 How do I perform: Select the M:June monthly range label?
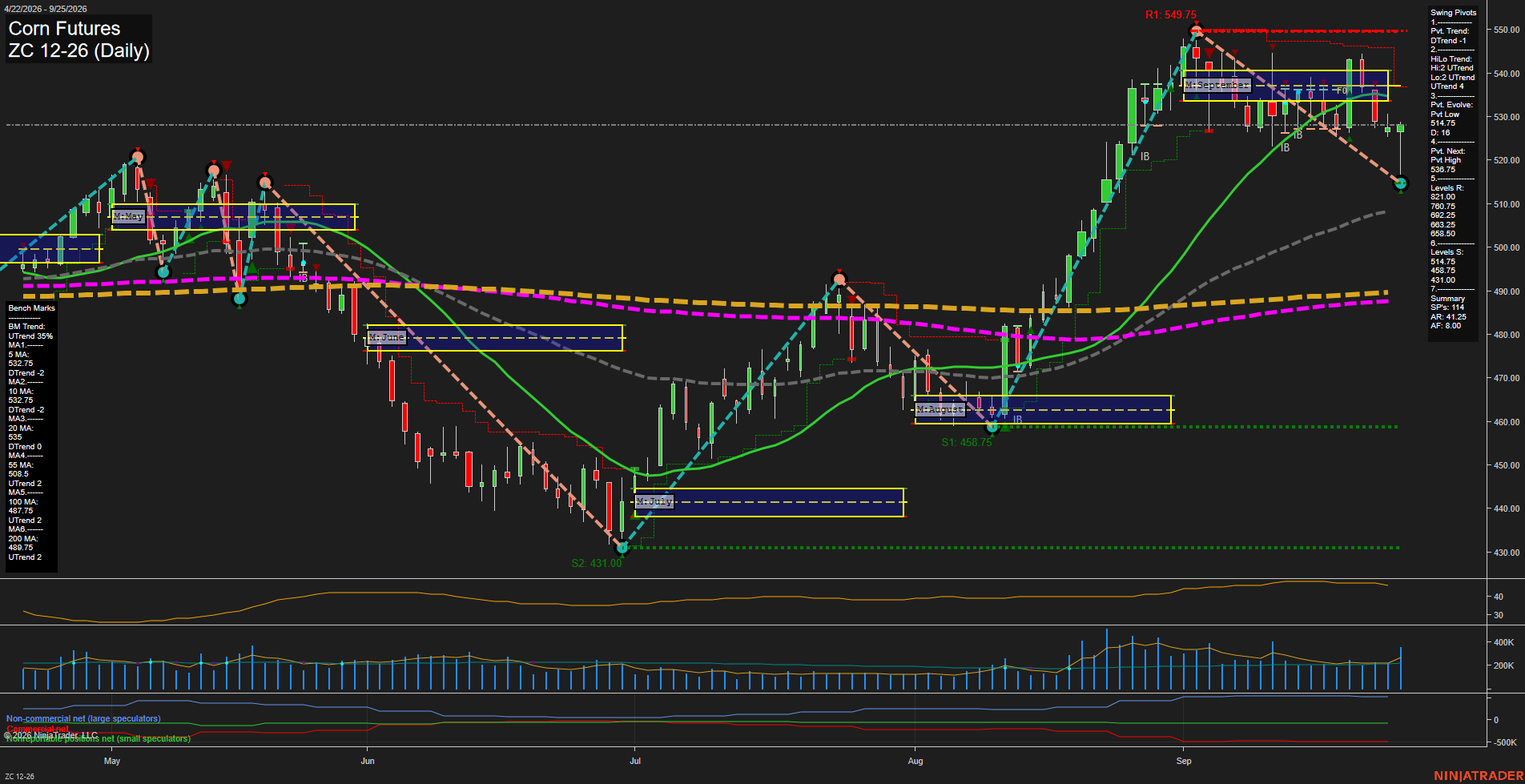coord(387,337)
